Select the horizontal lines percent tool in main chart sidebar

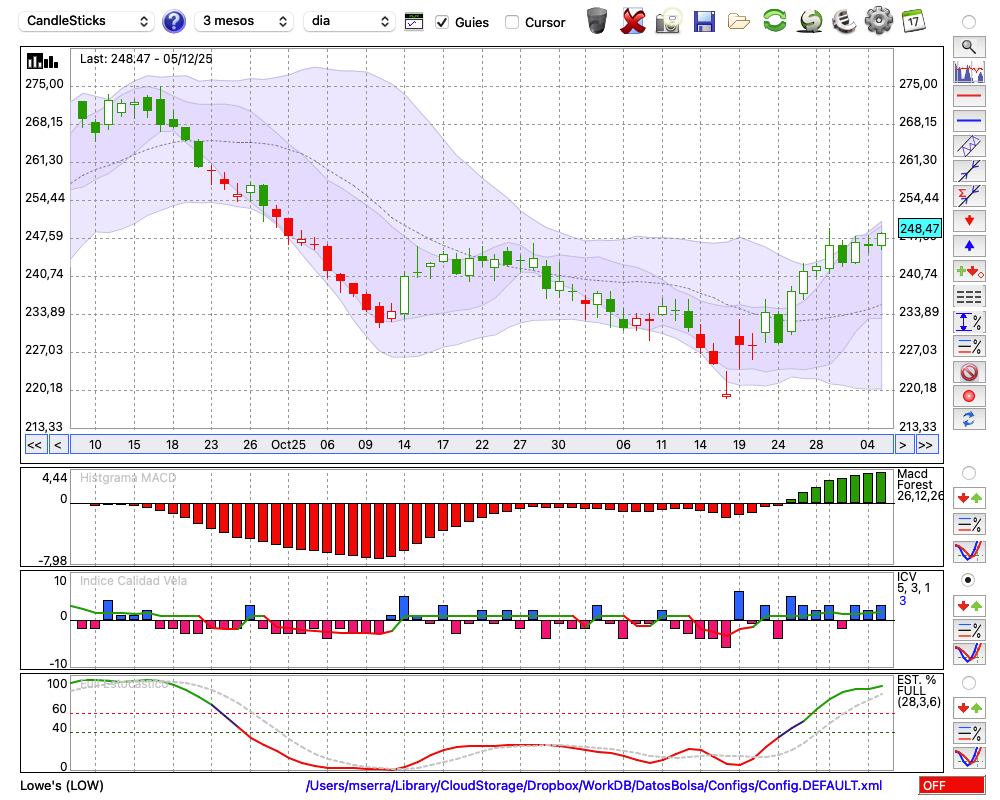pyautogui.click(x=969, y=346)
